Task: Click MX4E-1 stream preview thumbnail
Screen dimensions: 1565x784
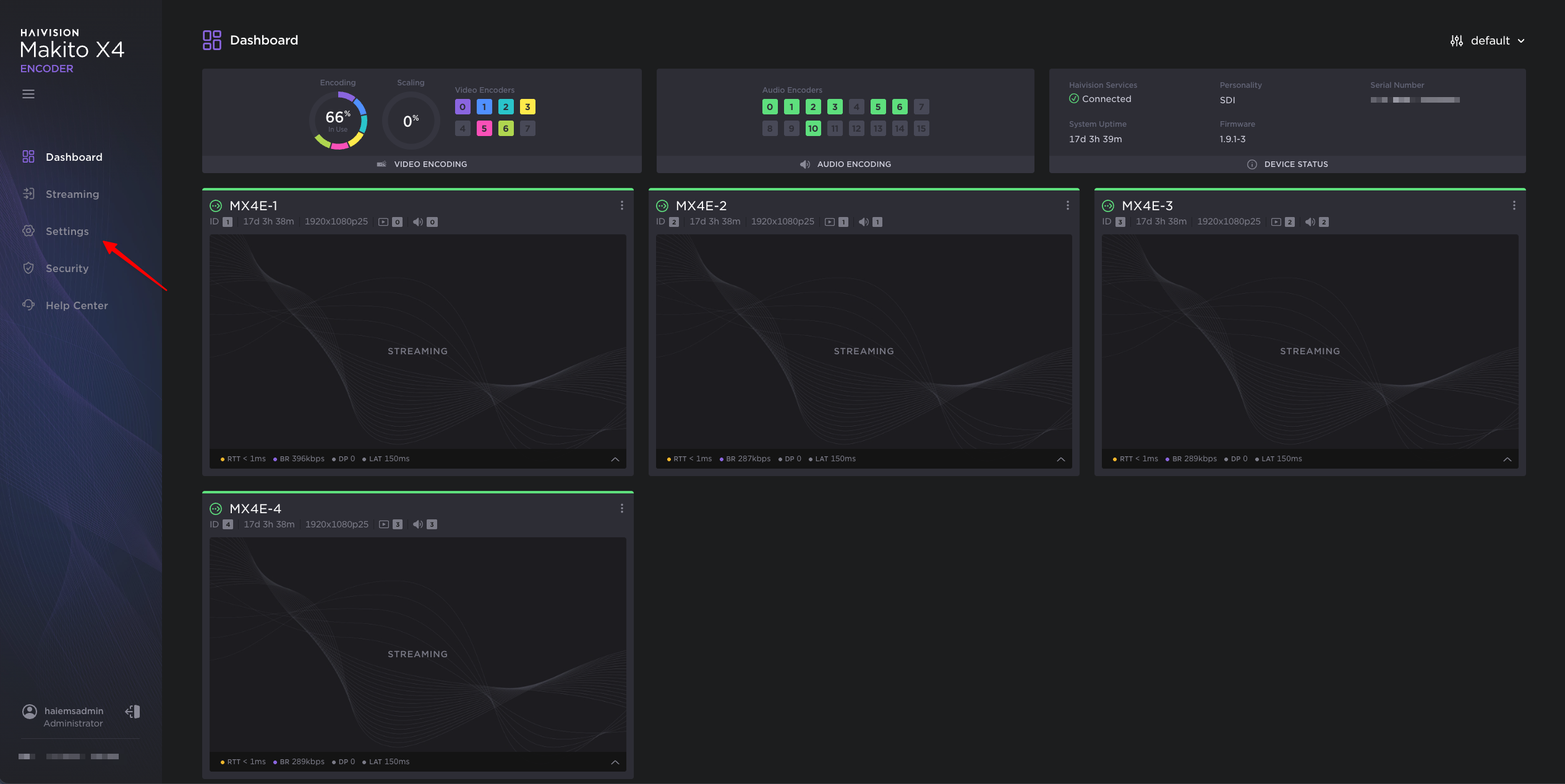Action: [x=418, y=341]
